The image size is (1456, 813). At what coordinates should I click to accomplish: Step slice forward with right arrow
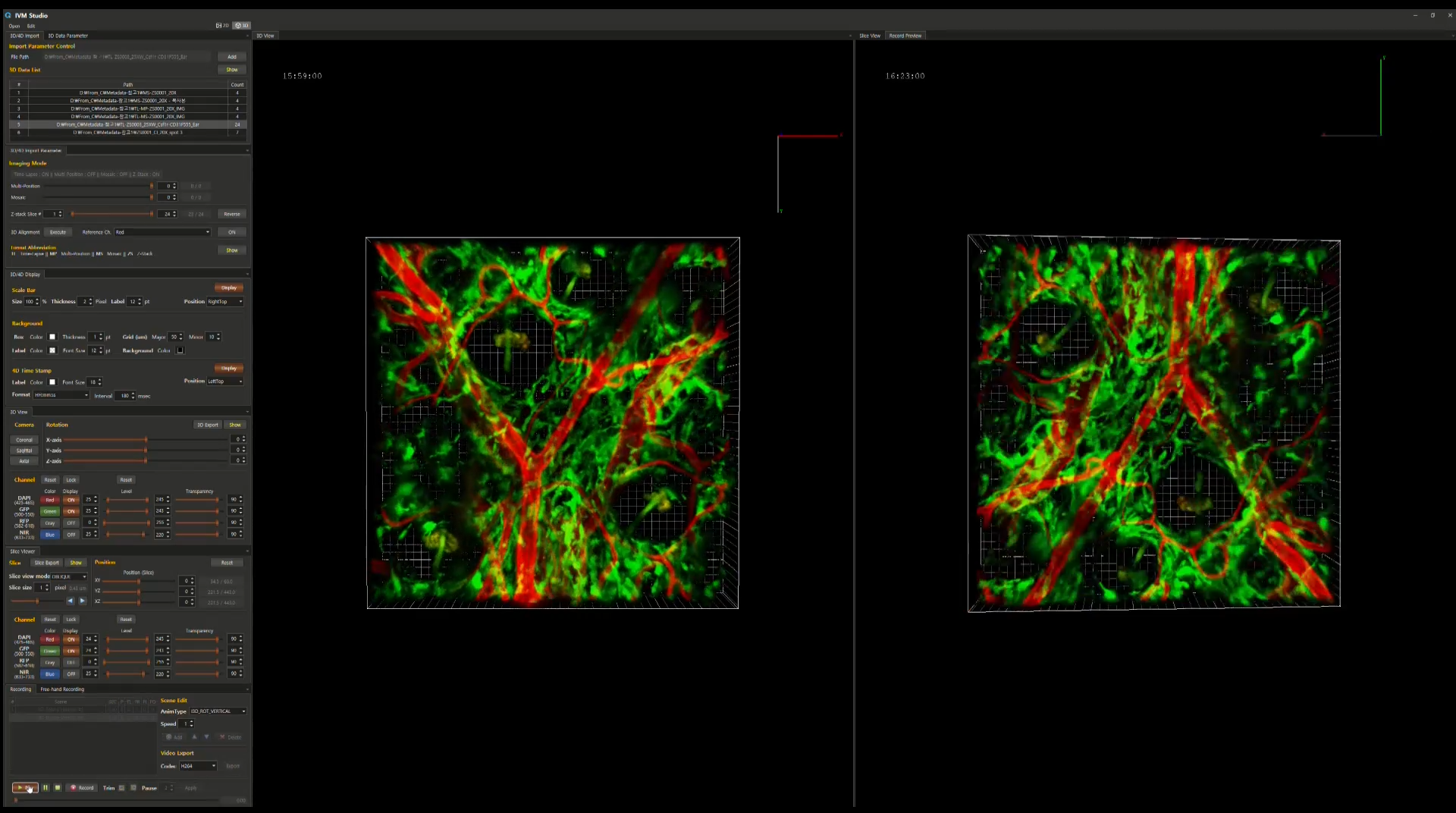(83, 601)
